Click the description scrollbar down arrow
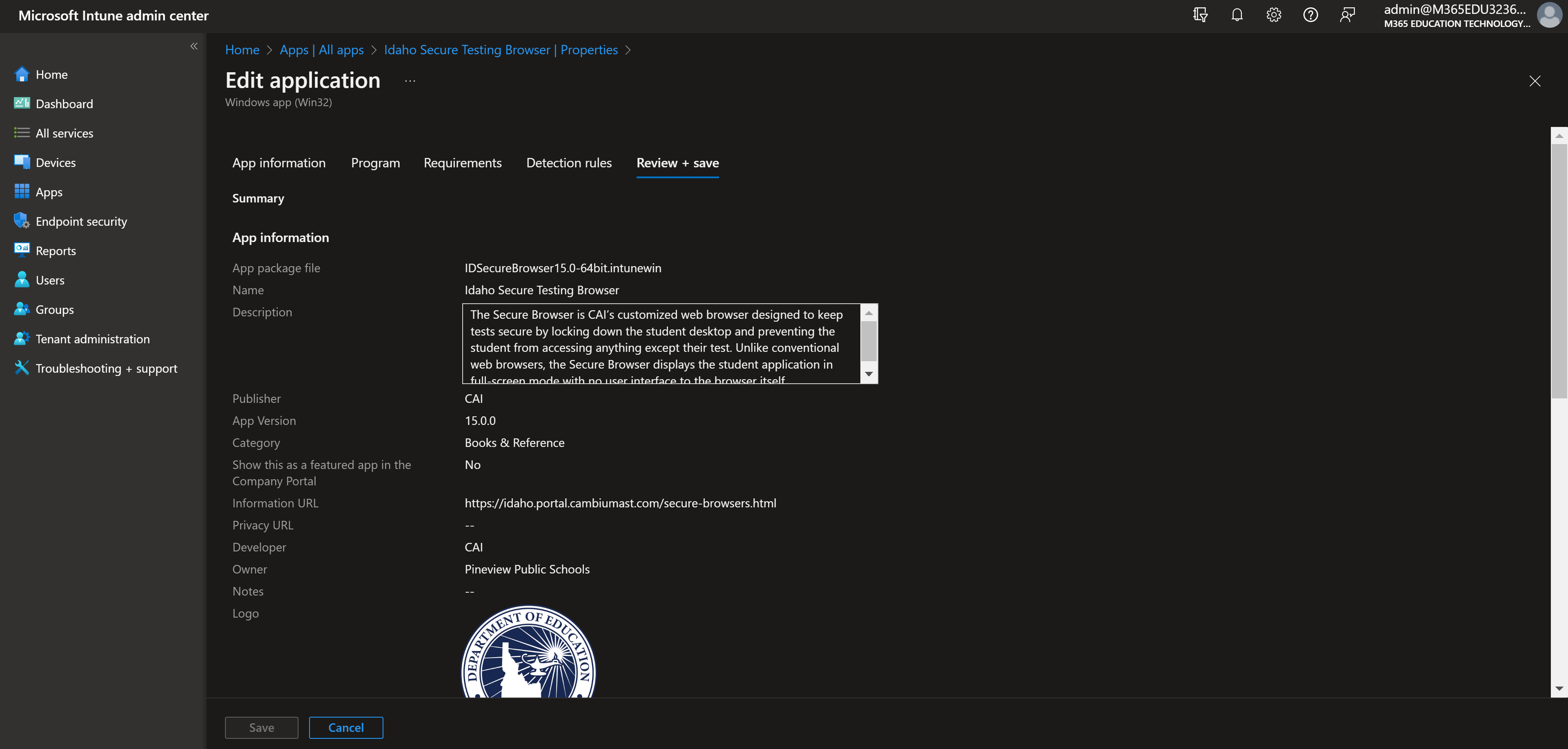This screenshot has height=749, width=1568. [869, 373]
